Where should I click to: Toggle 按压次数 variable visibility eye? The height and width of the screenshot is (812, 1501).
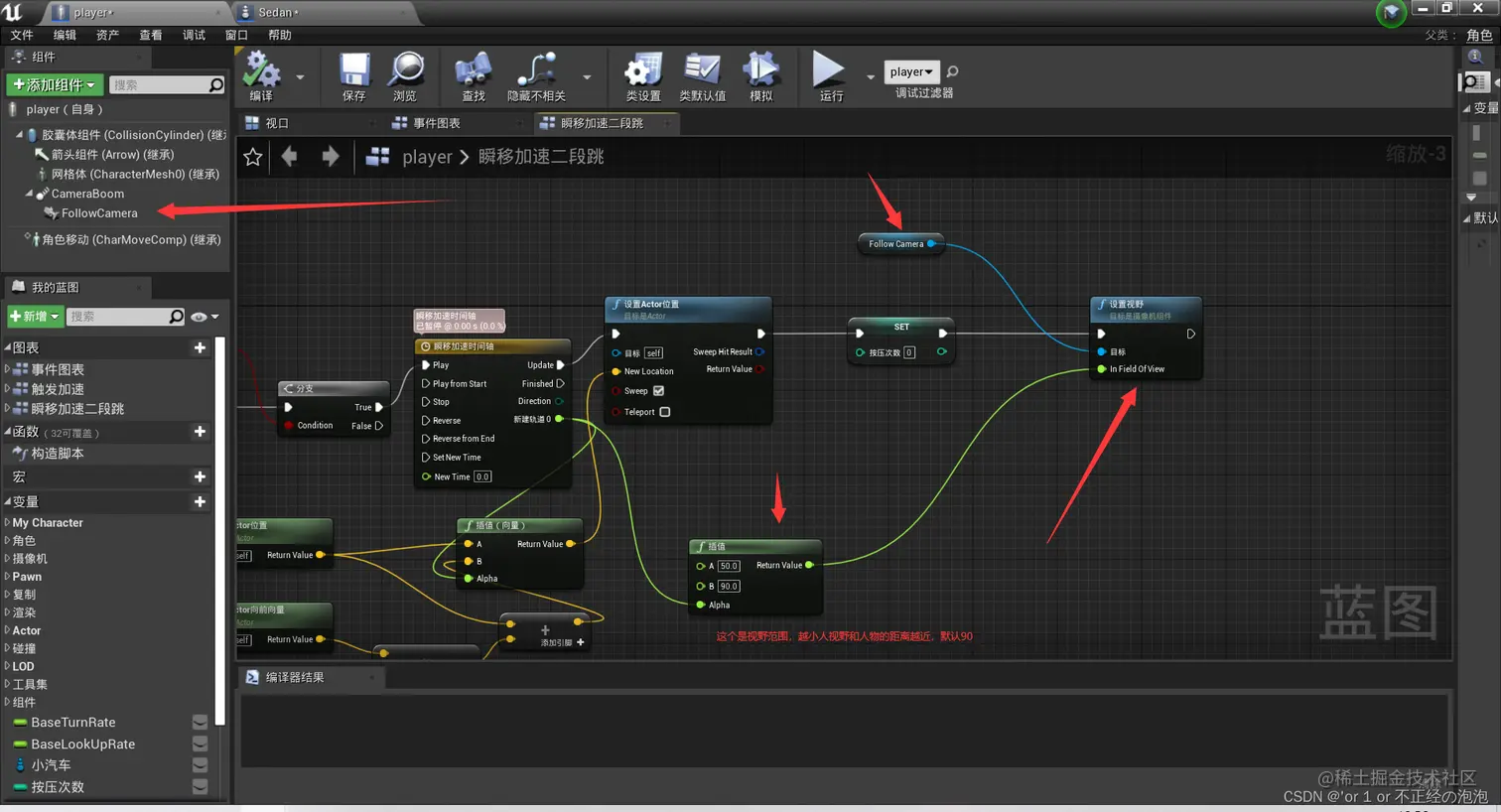[x=200, y=786]
